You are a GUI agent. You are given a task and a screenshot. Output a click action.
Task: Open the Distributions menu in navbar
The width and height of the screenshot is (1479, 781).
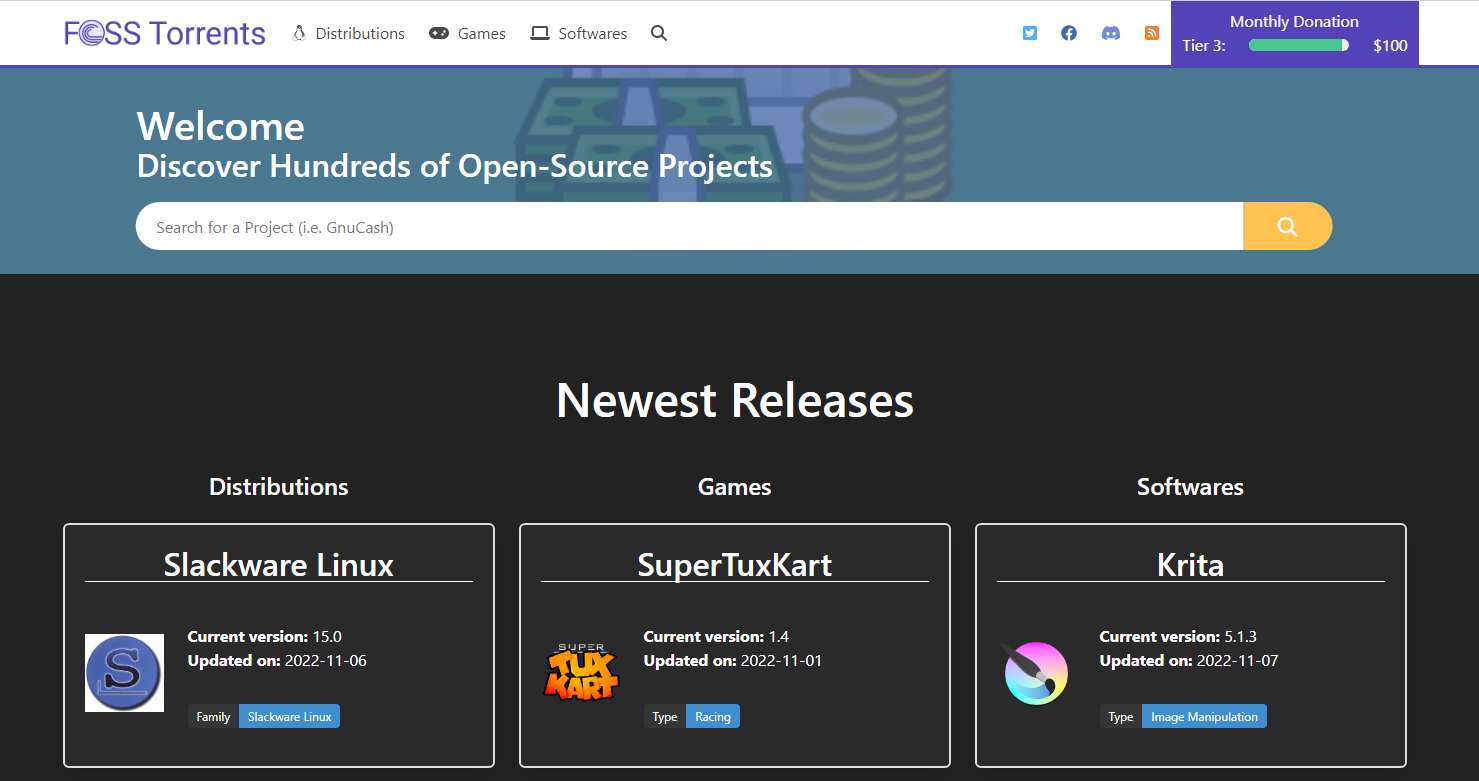[349, 33]
